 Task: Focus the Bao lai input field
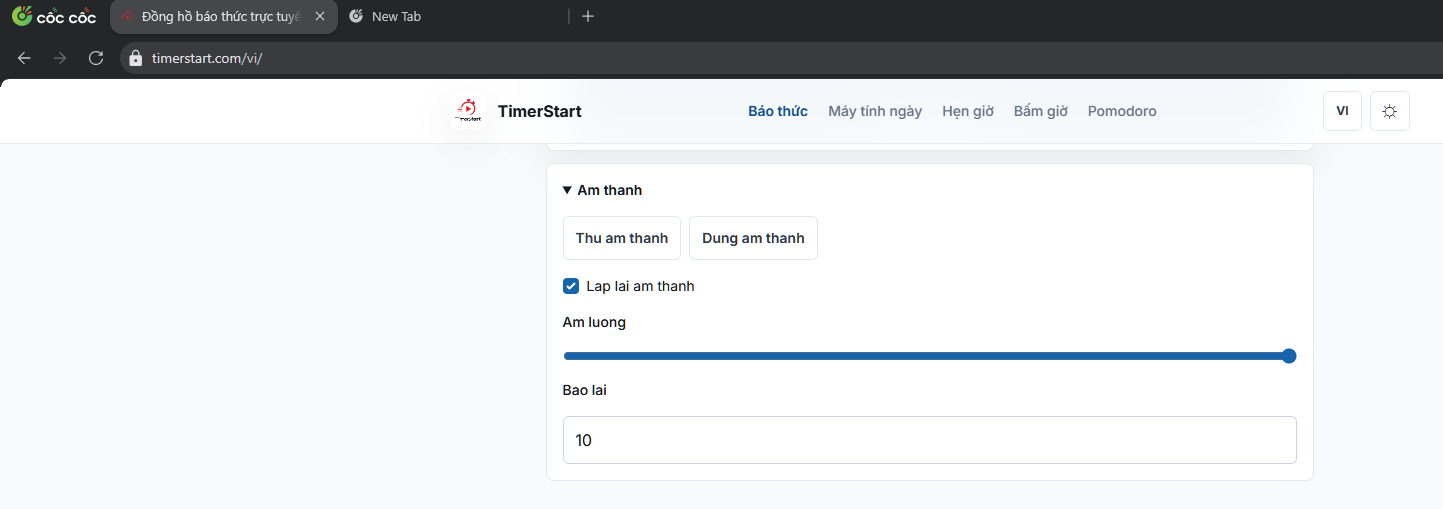[930, 440]
